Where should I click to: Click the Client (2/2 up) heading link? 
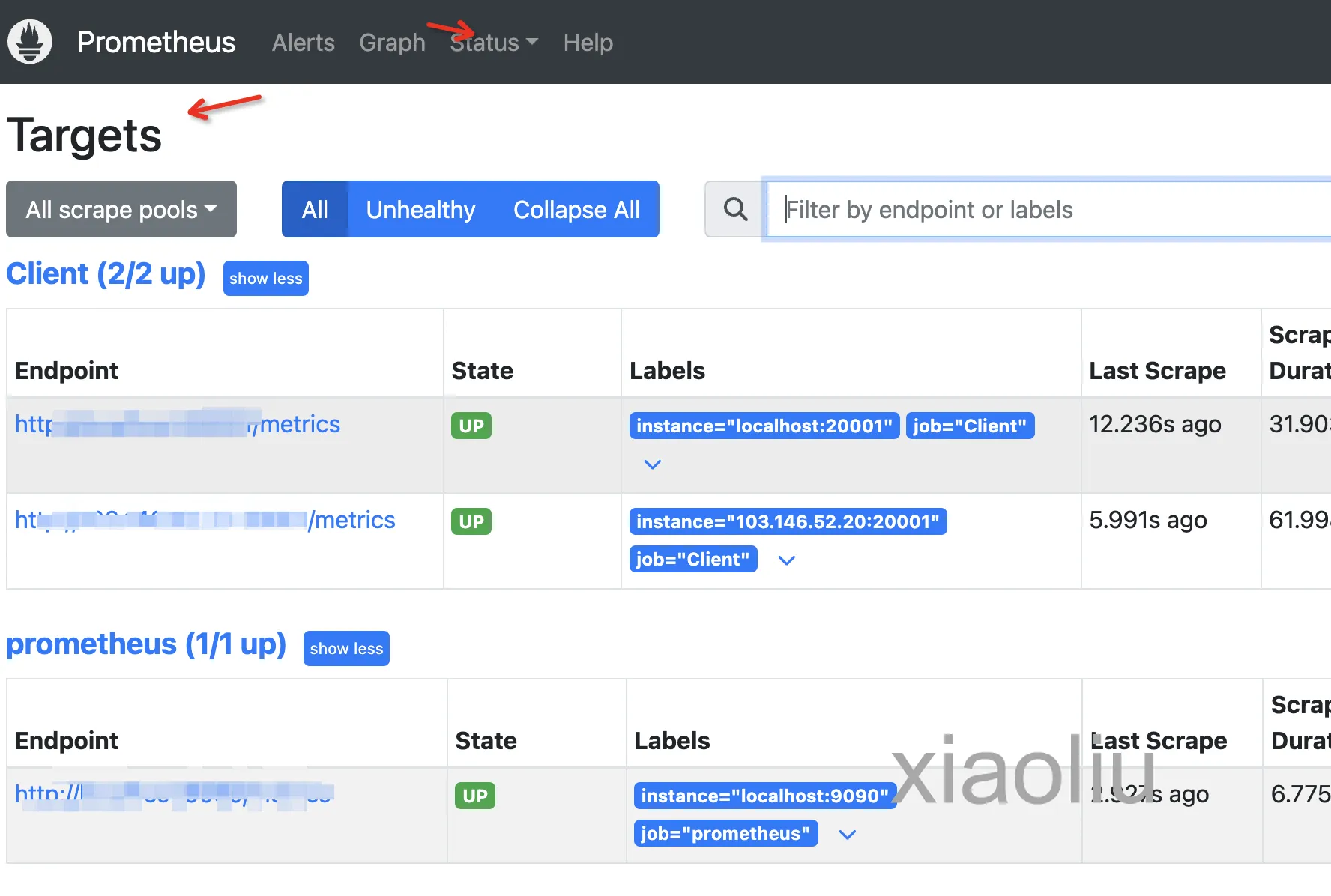[x=106, y=274]
